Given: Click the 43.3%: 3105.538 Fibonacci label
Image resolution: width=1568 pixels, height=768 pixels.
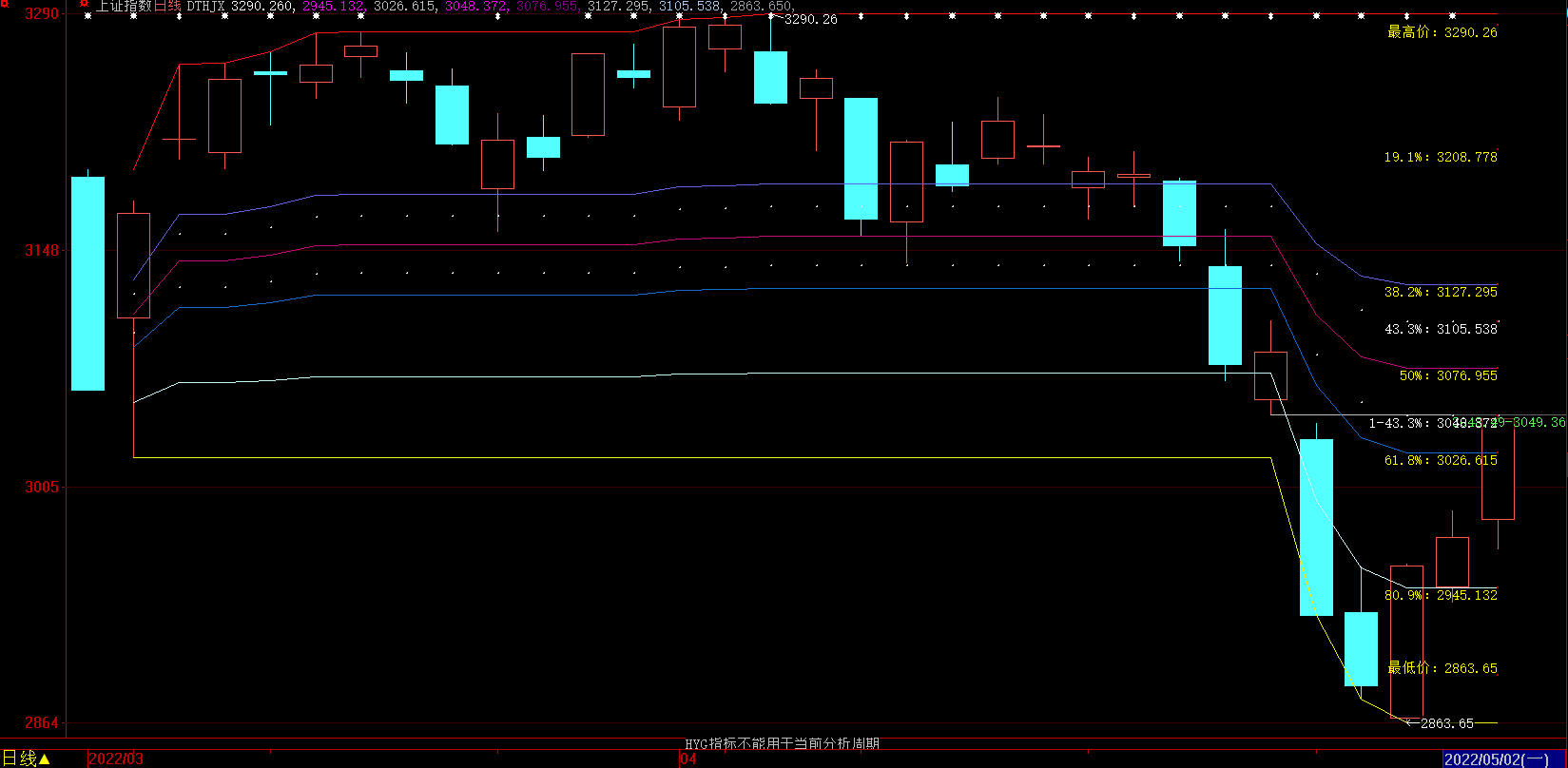Looking at the screenshot, I should [x=1441, y=329].
